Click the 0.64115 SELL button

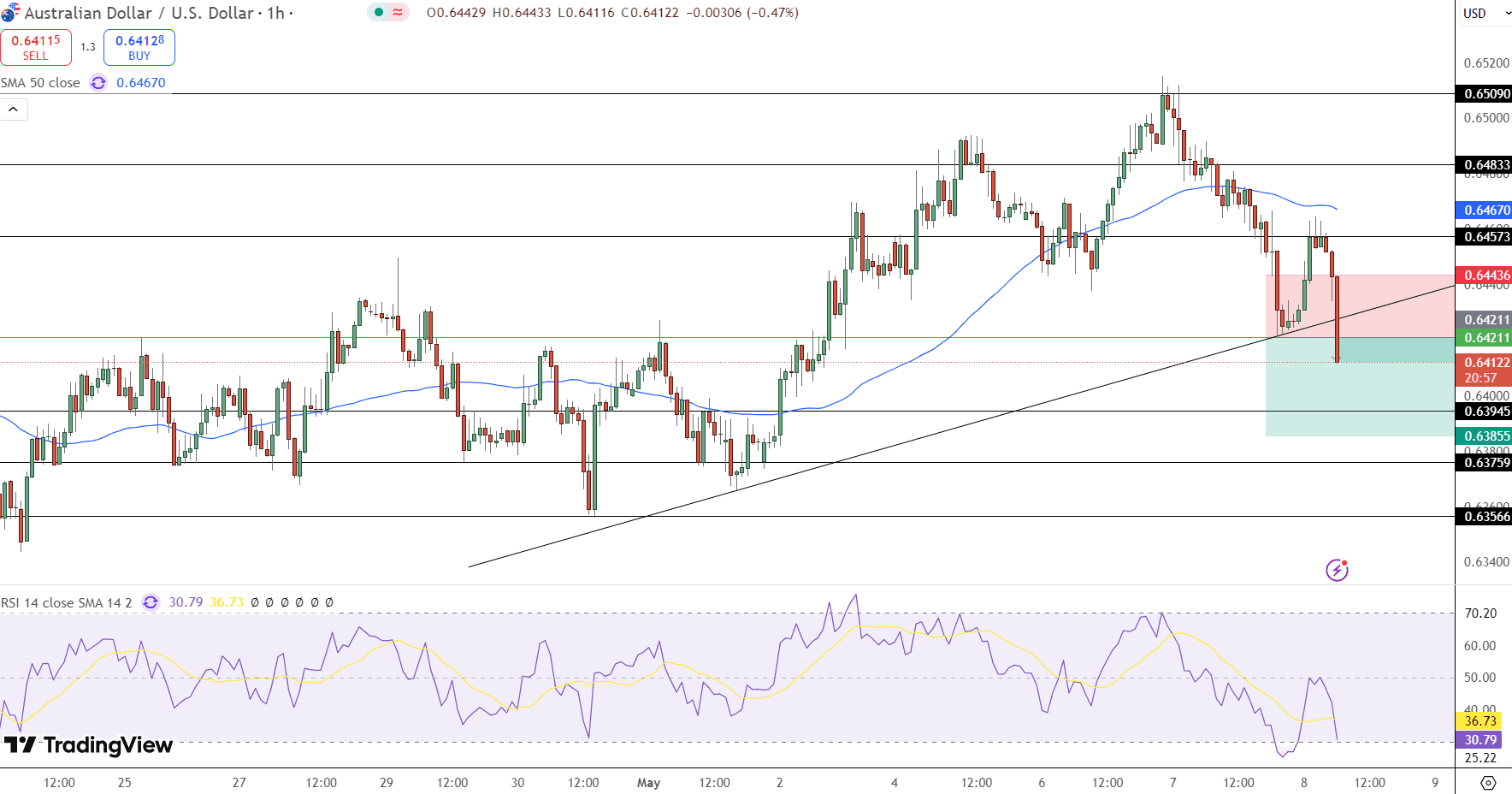[36, 47]
